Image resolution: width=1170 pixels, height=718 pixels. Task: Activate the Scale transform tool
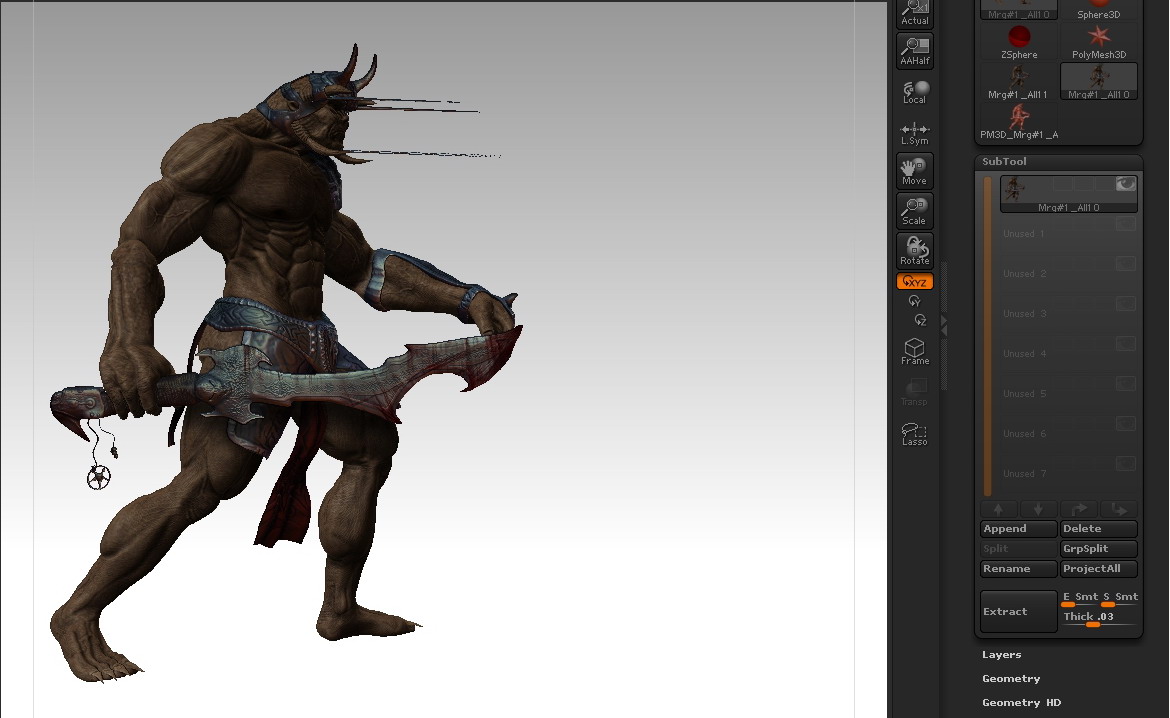click(914, 210)
